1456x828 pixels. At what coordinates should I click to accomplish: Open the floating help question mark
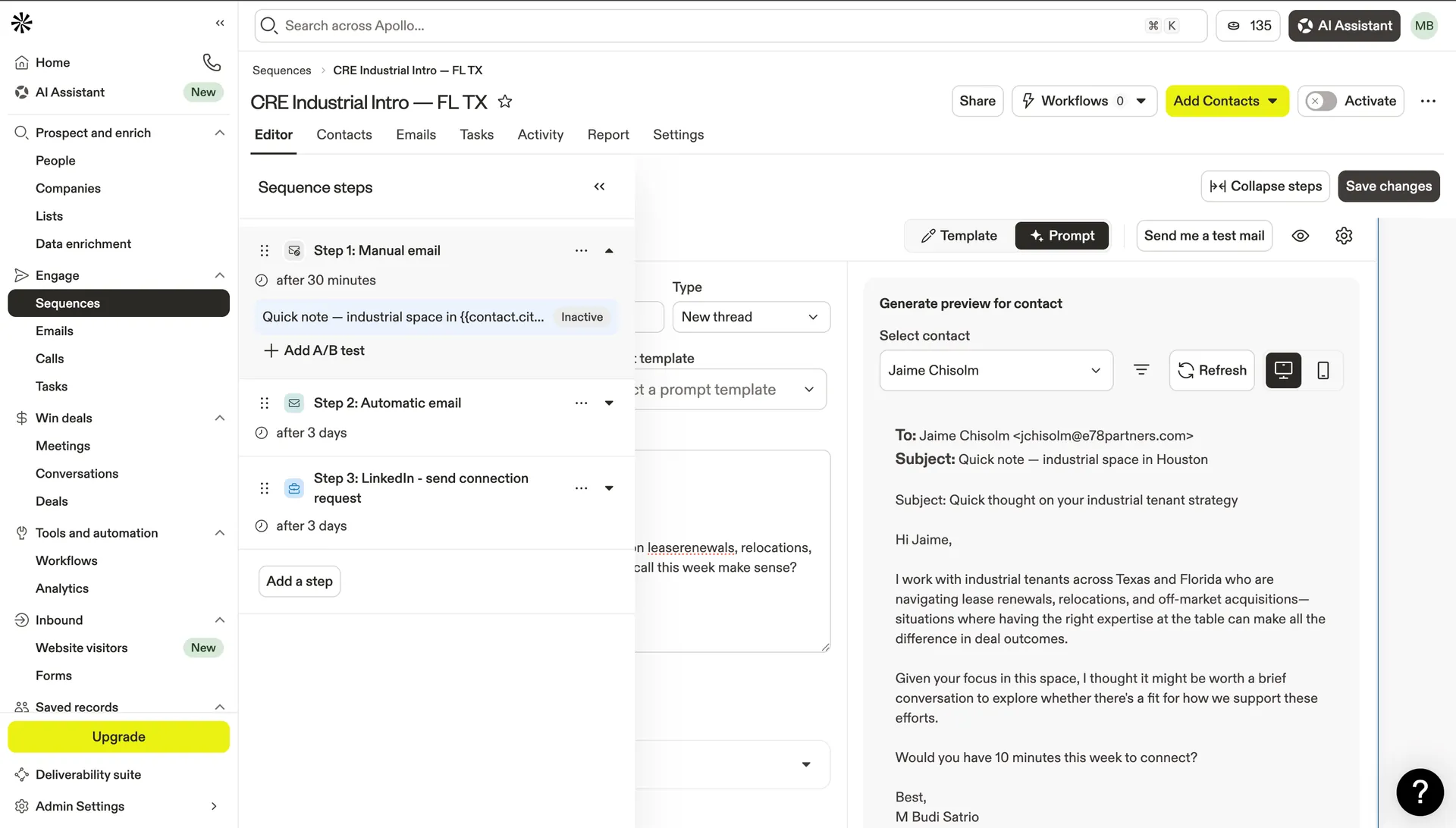click(1420, 792)
